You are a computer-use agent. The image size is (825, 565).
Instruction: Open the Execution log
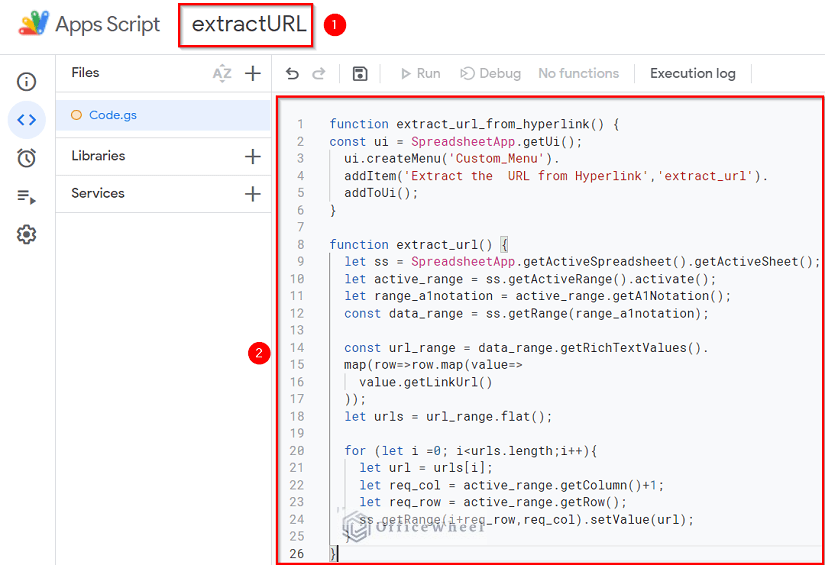point(692,73)
